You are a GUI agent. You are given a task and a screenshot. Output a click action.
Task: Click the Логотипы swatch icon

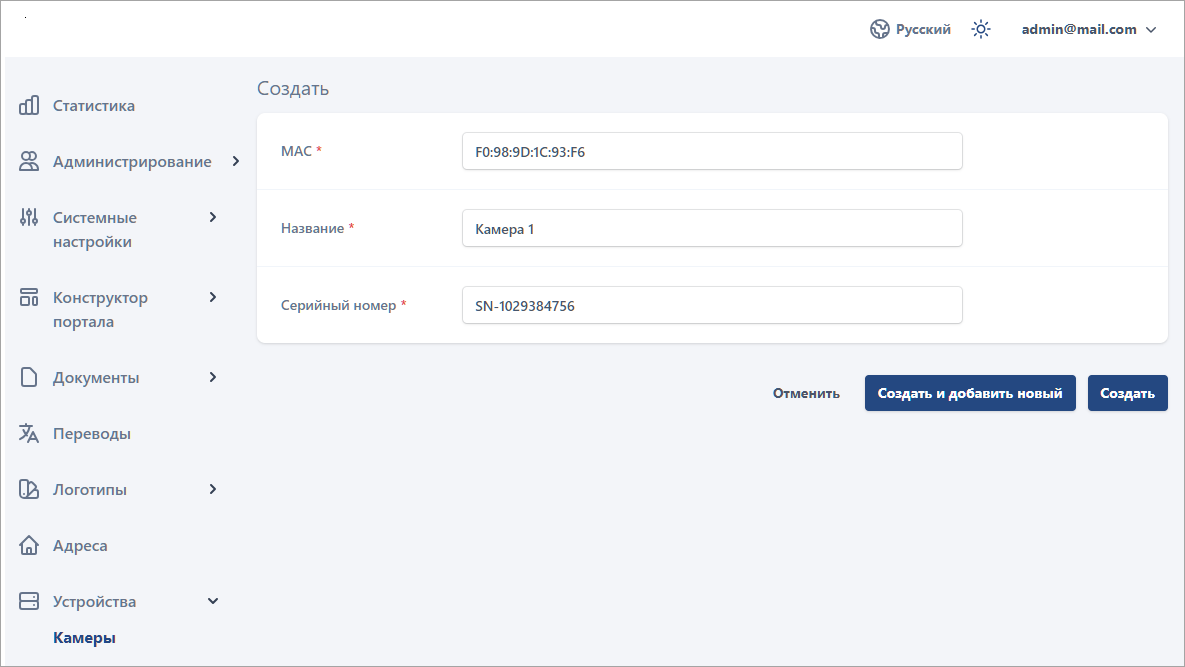tap(29, 490)
